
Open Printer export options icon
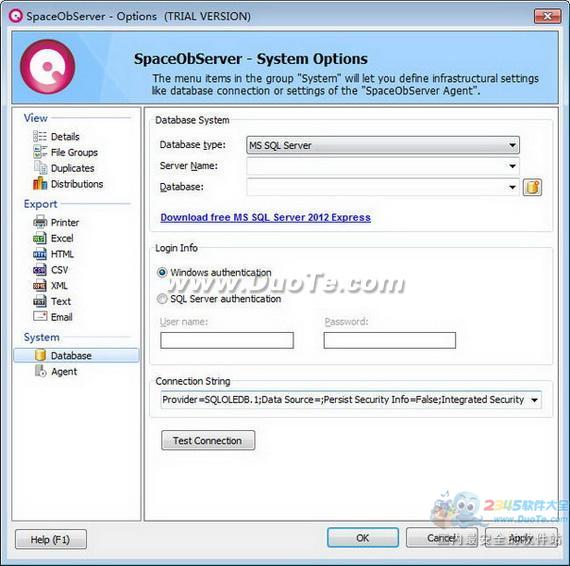(40, 222)
